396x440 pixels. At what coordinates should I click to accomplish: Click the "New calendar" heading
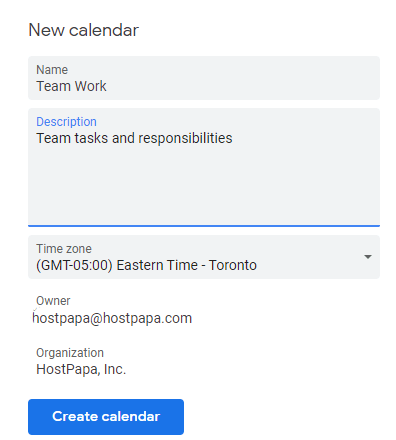coord(83,30)
